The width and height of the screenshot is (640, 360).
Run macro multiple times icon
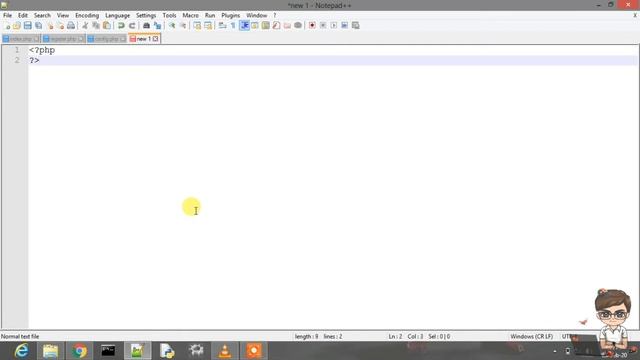pos(344,25)
